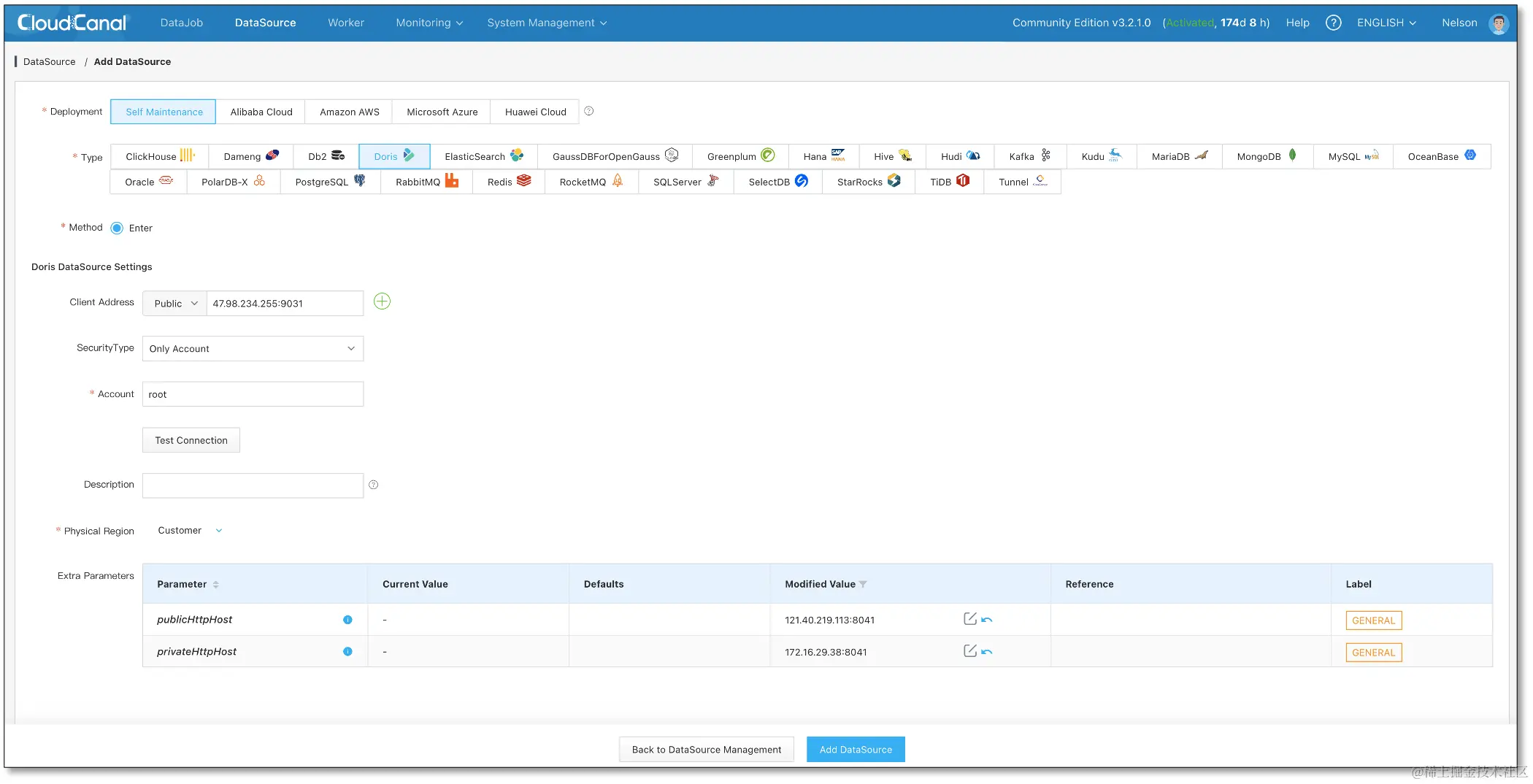Focus the Client Address input field
1533x784 pixels.
coord(285,304)
